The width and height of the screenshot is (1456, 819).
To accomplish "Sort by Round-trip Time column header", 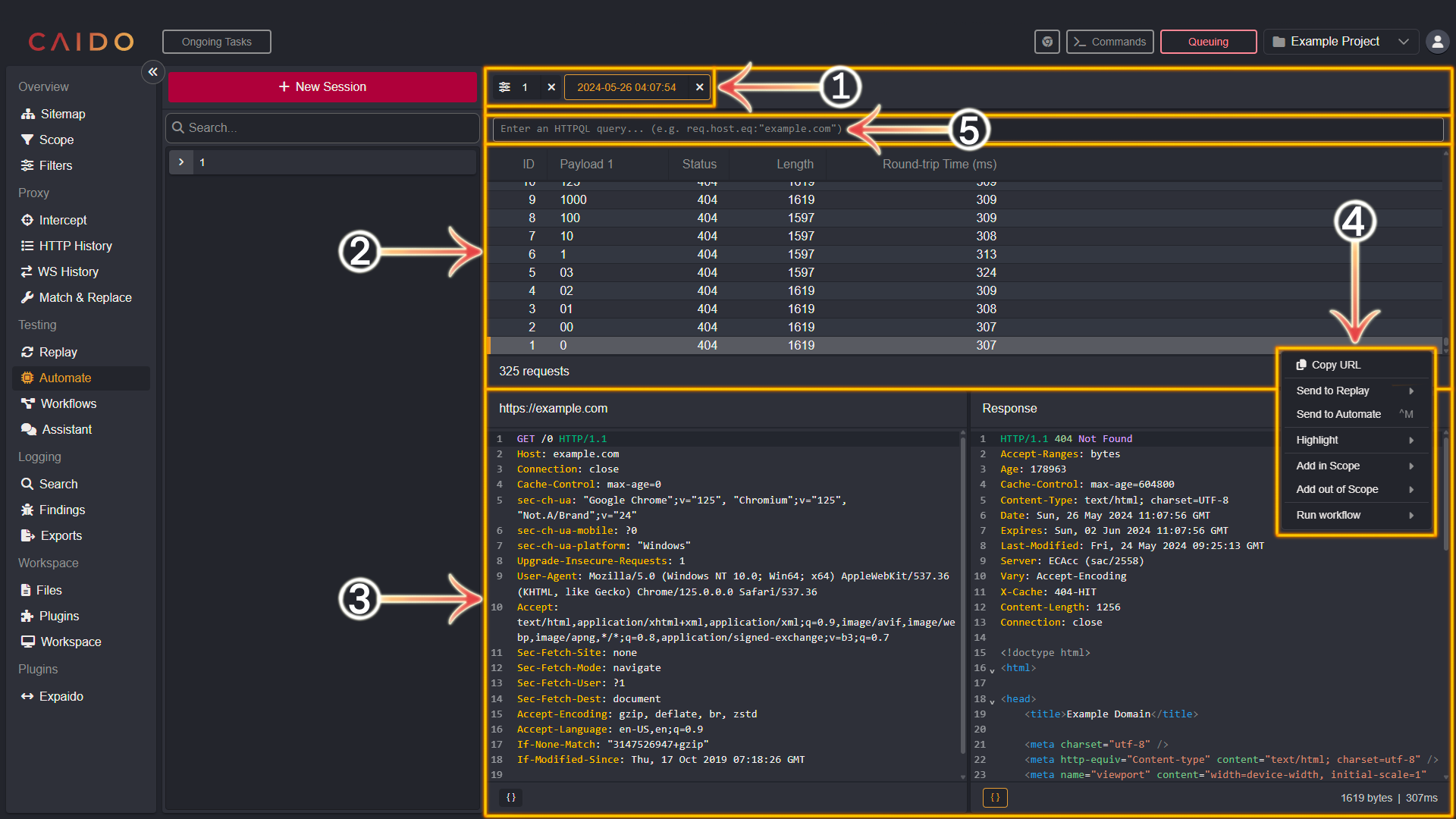I will pos(939,164).
